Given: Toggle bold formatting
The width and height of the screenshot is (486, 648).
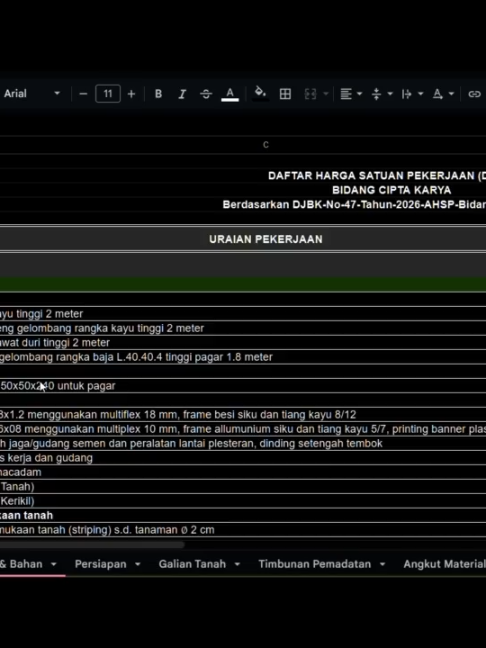Looking at the screenshot, I should [158, 94].
